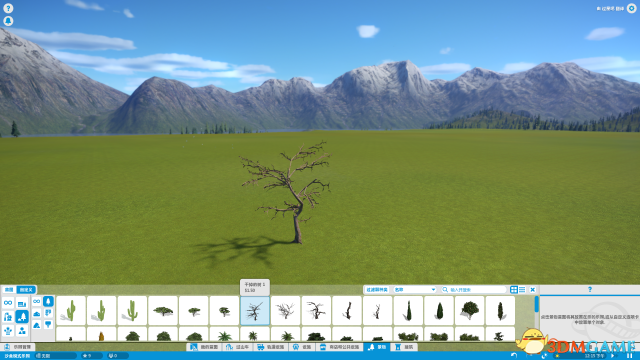Click the Buildings button in bottom toolbar
This screenshot has height=360, width=640.
pos(404,347)
